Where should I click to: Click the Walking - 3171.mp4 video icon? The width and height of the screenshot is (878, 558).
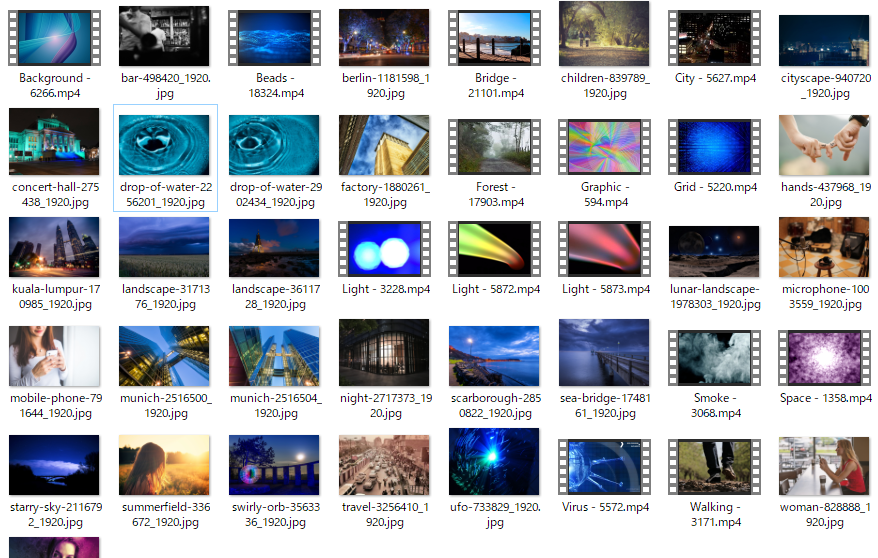pyautogui.click(x=714, y=467)
